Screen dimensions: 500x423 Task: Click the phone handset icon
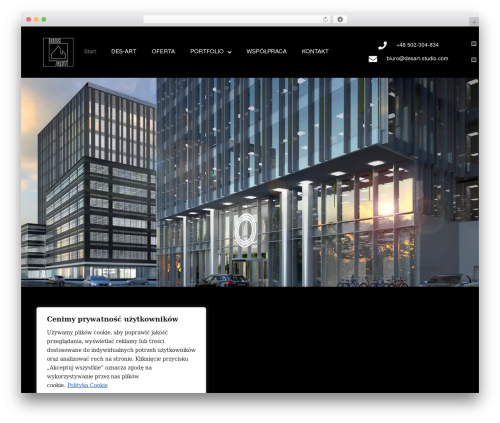[382, 45]
